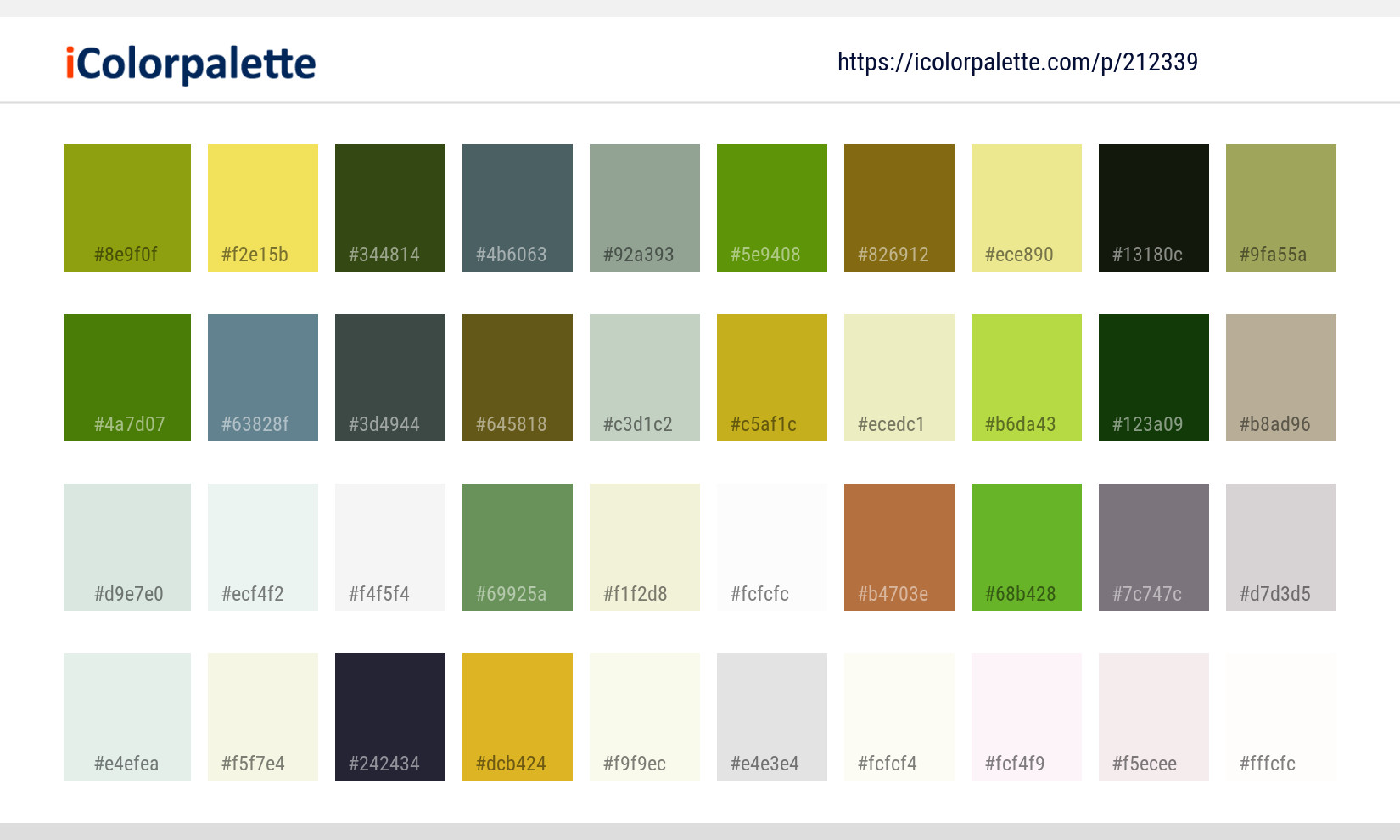
Task: Select the #7c747c gray swatch
Action: pos(1153,546)
